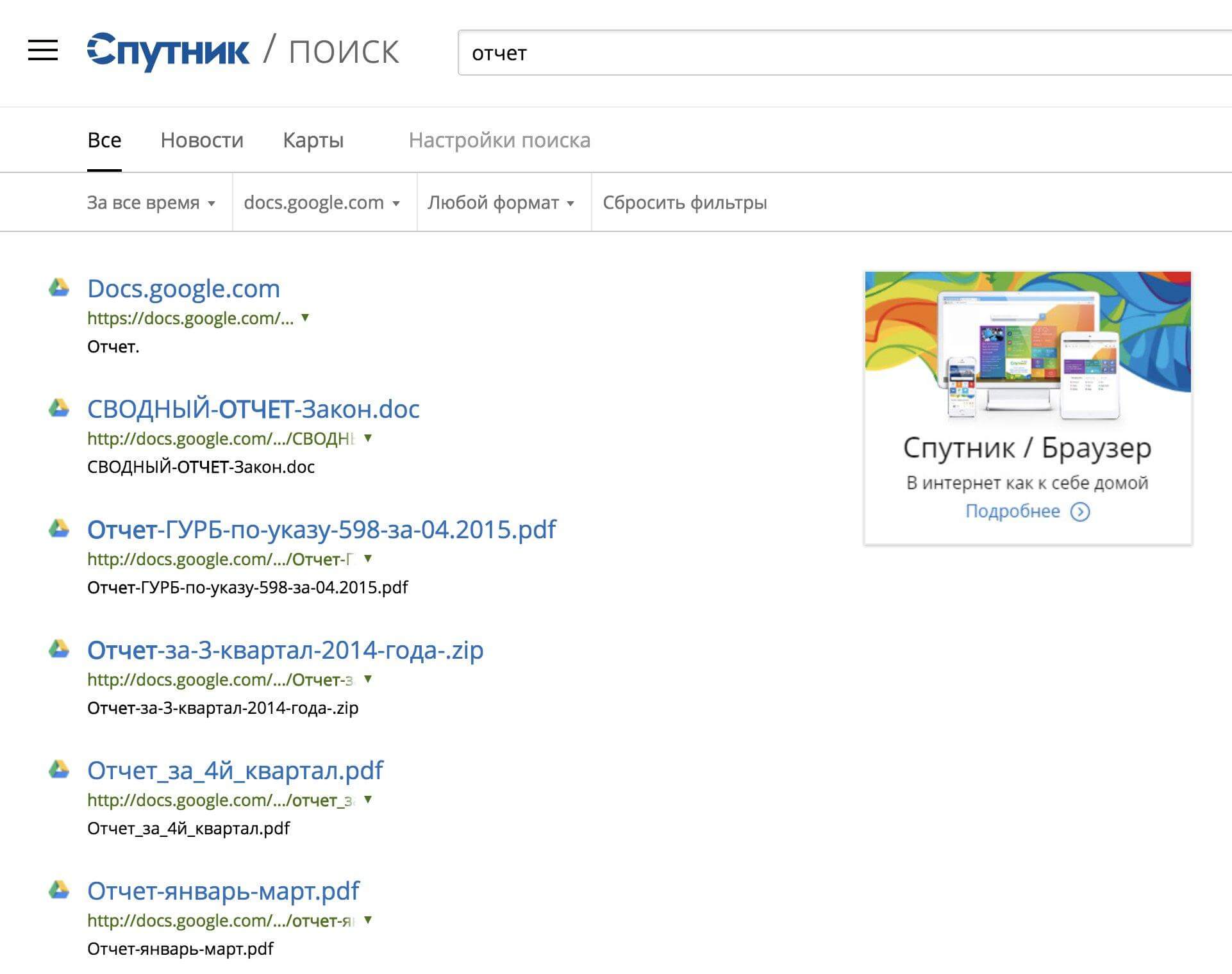Viewport: 1232px width, 974px height.
Task: Select the Все tab
Action: (104, 140)
